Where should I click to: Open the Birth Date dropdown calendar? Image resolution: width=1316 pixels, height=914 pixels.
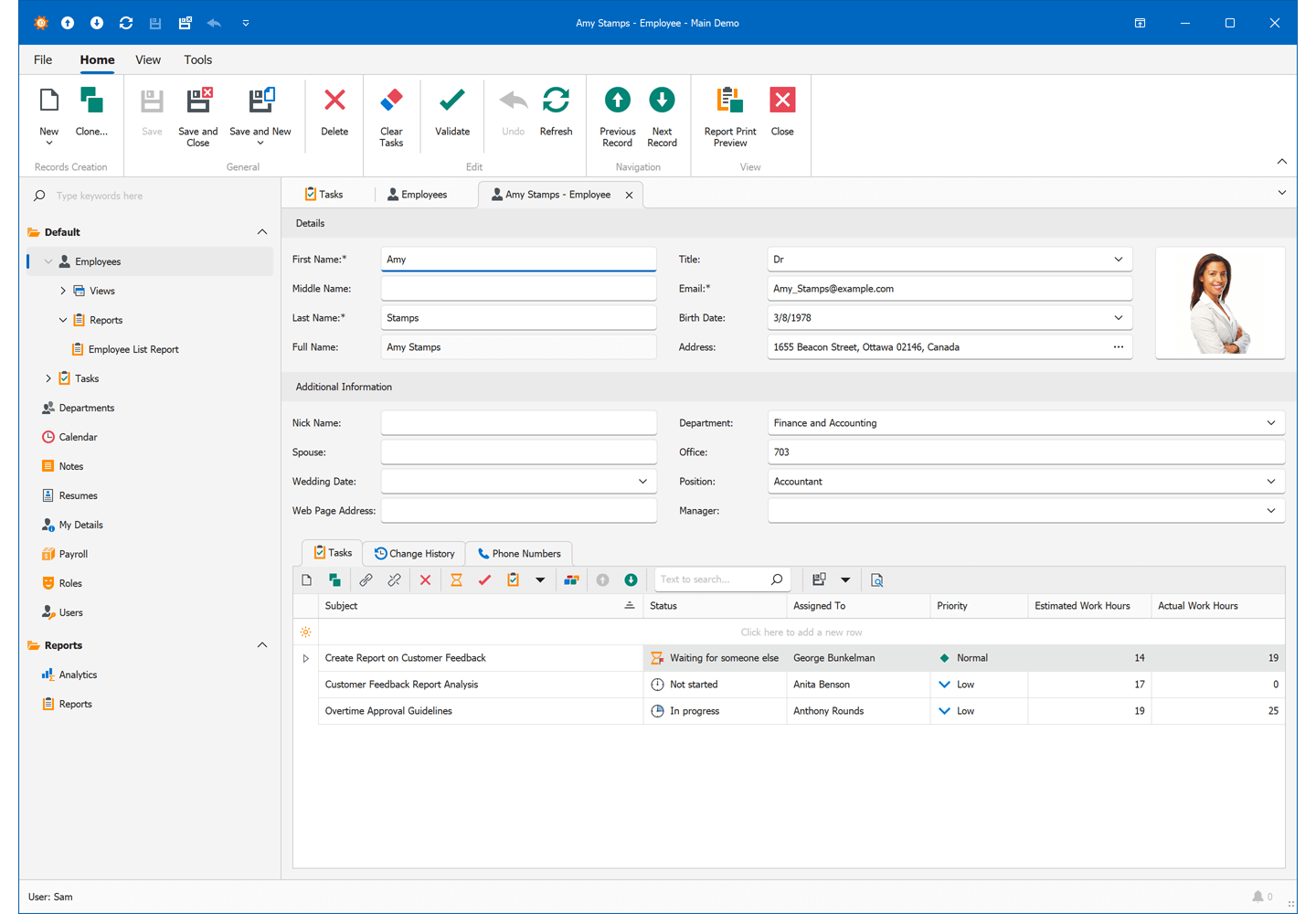pyautogui.click(x=1118, y=318)
